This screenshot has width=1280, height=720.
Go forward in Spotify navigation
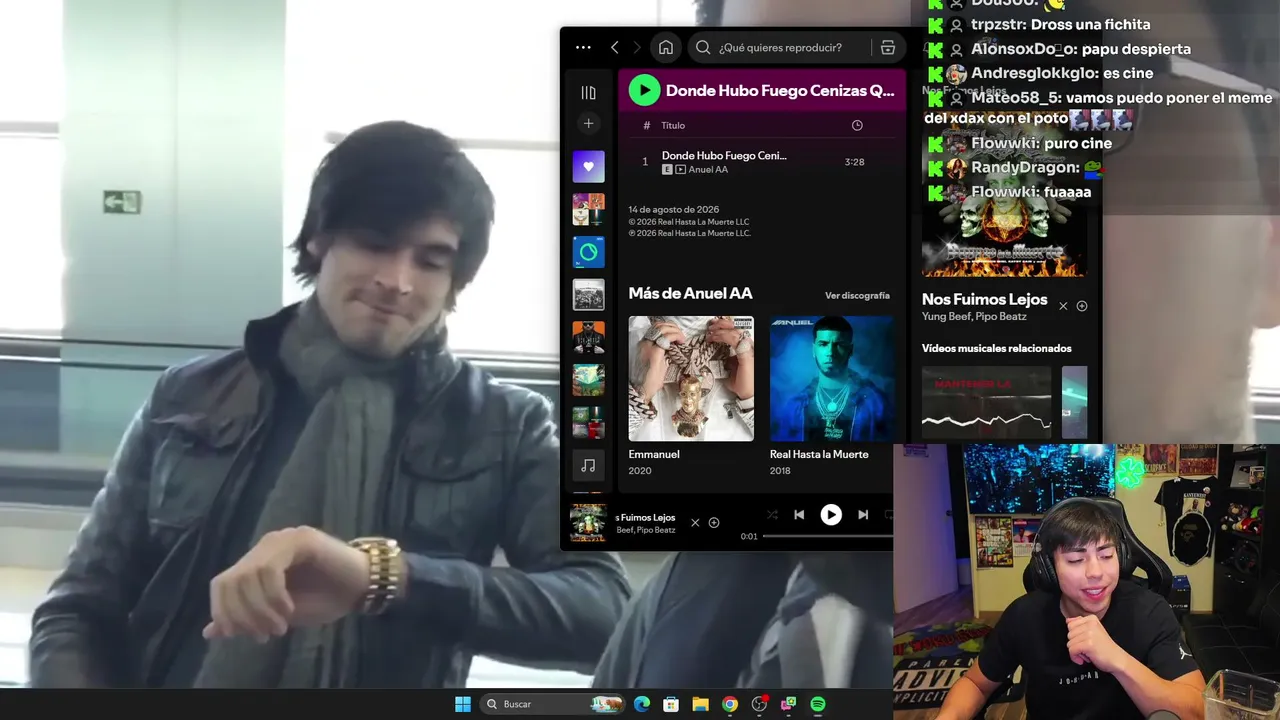637,47
